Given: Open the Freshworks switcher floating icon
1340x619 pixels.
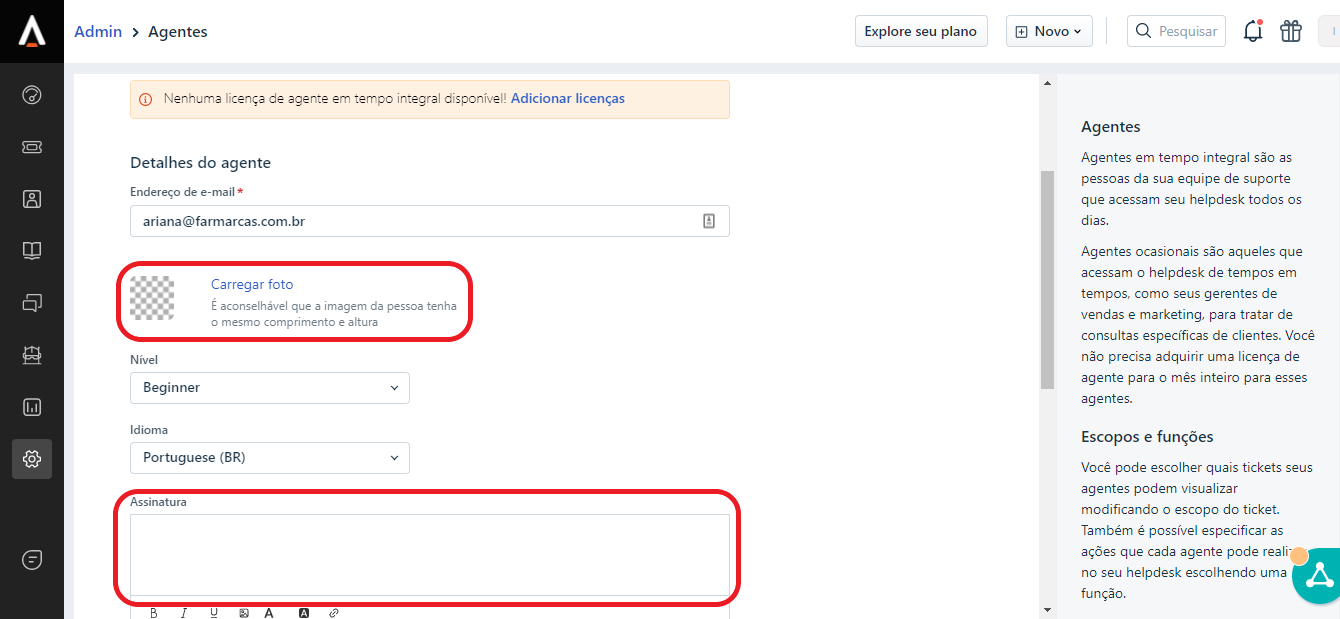Looking at the screenshot, I should (x=1320, y=576).
